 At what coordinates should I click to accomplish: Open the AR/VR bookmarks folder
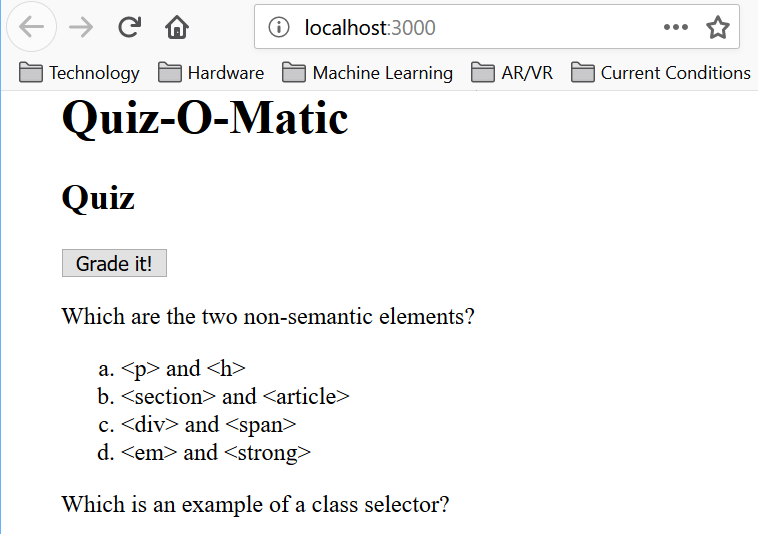512,73
